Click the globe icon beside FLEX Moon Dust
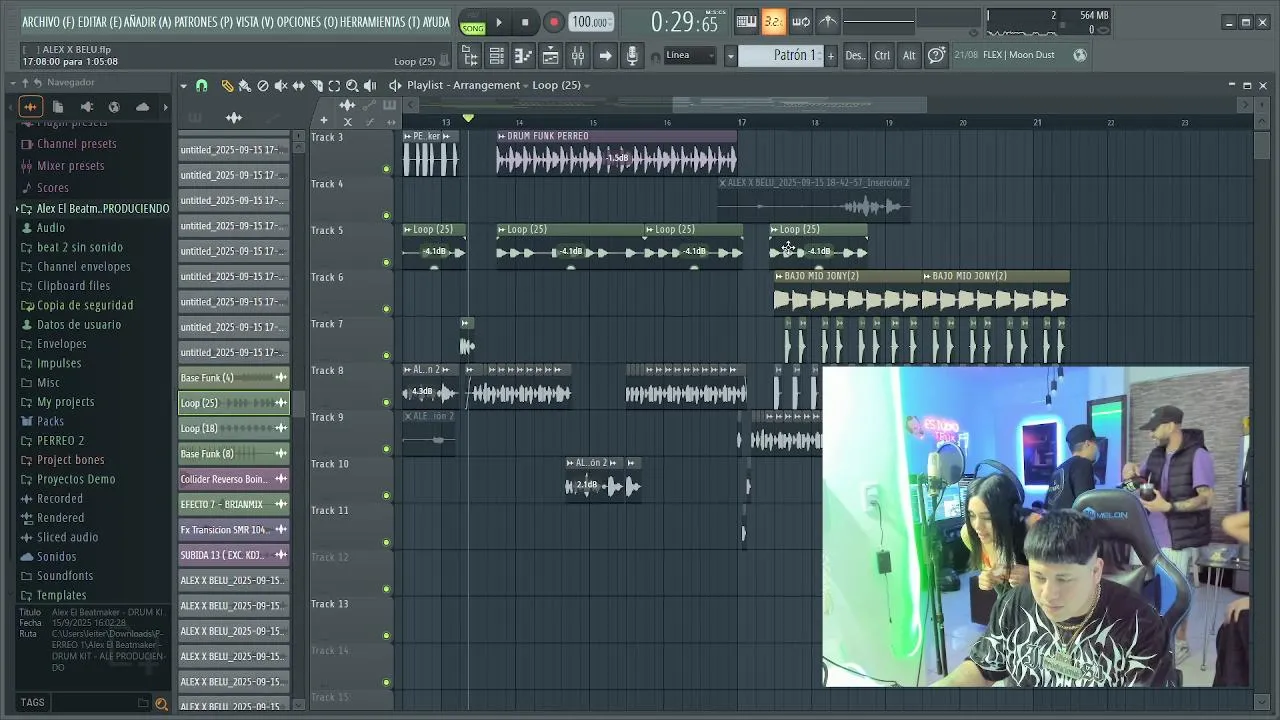Viewport: 1280px width, 720px height. (x=1080, y=55)
